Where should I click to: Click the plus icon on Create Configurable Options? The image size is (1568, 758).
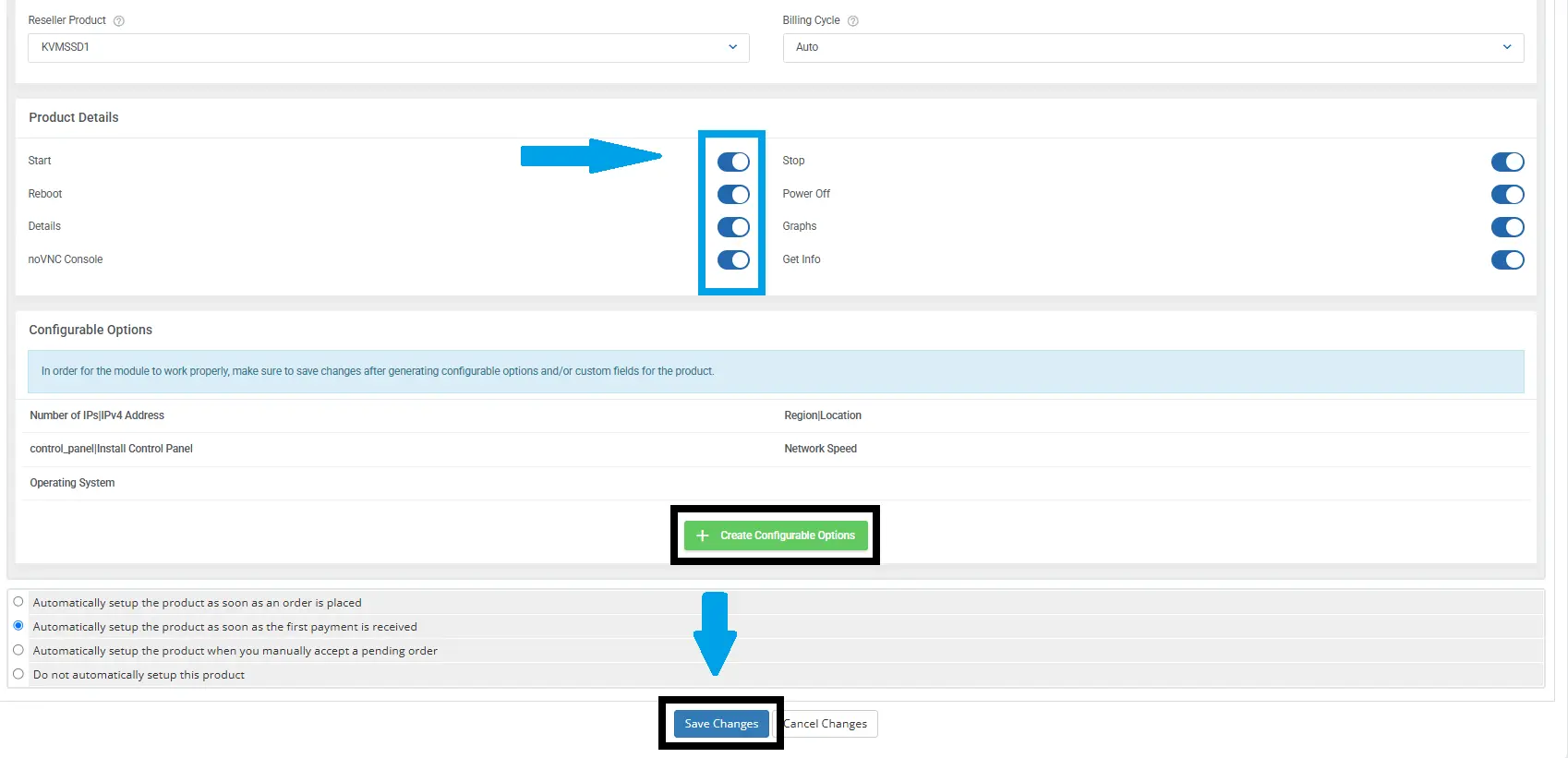point(702,535)
